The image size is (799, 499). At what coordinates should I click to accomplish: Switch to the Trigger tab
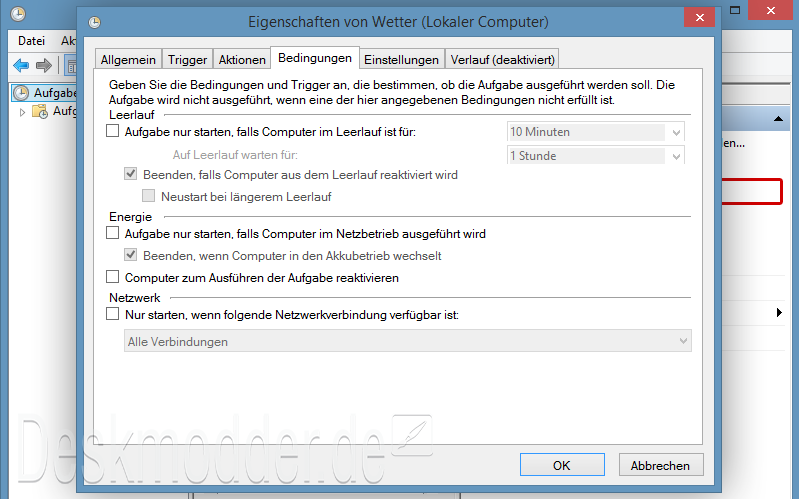187,60
